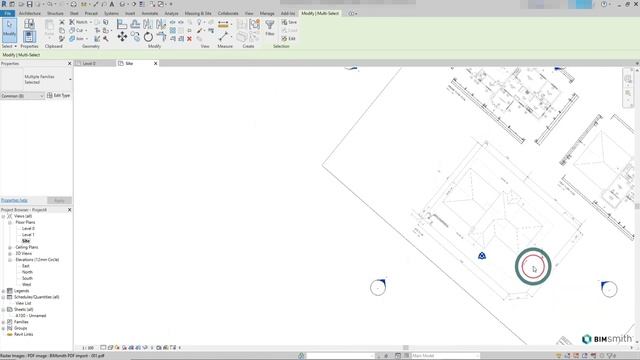Open the selection Filter funnel

(x=270, y=28)
